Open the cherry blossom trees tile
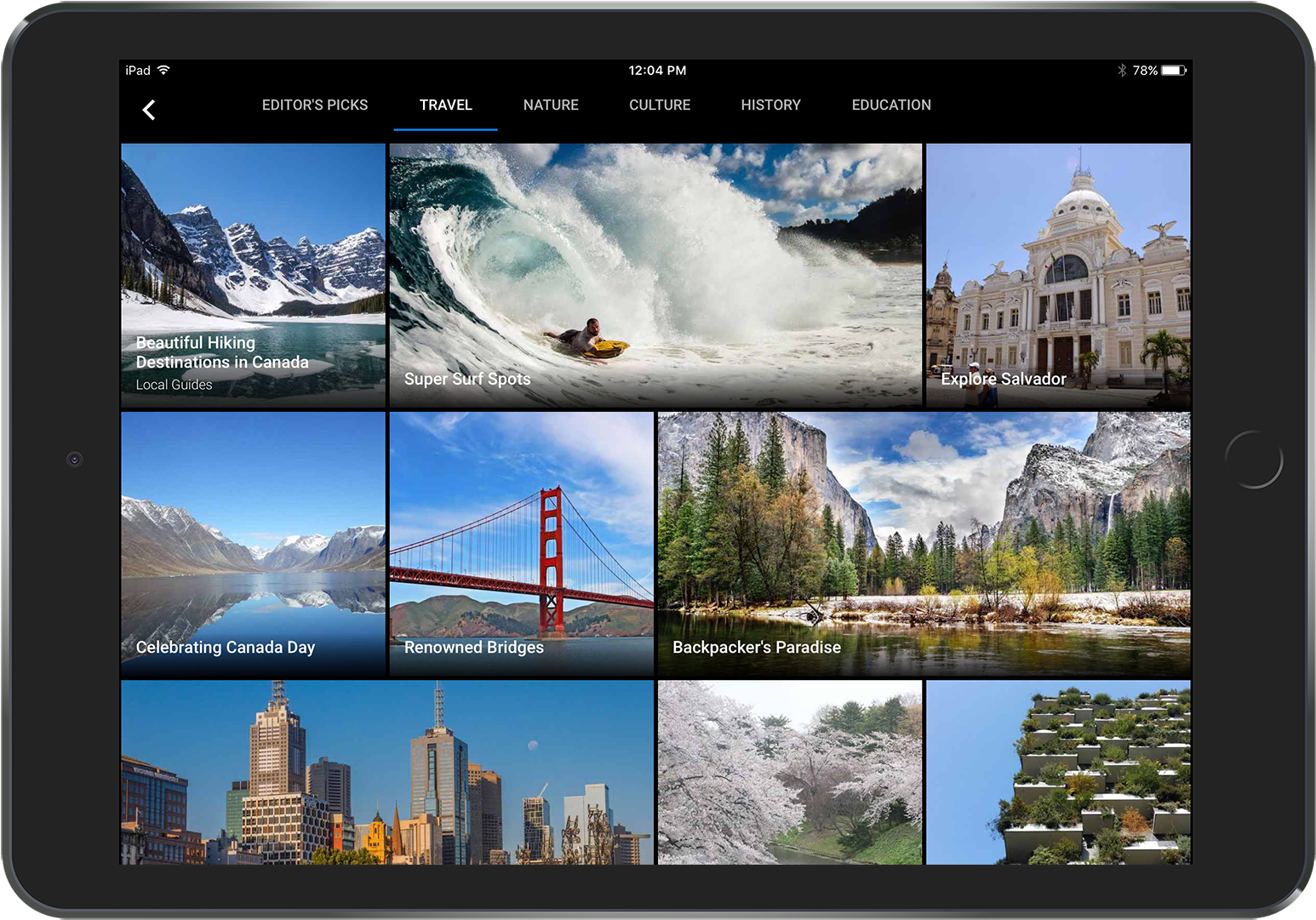Screen dimensions: 1316x920 790,772
